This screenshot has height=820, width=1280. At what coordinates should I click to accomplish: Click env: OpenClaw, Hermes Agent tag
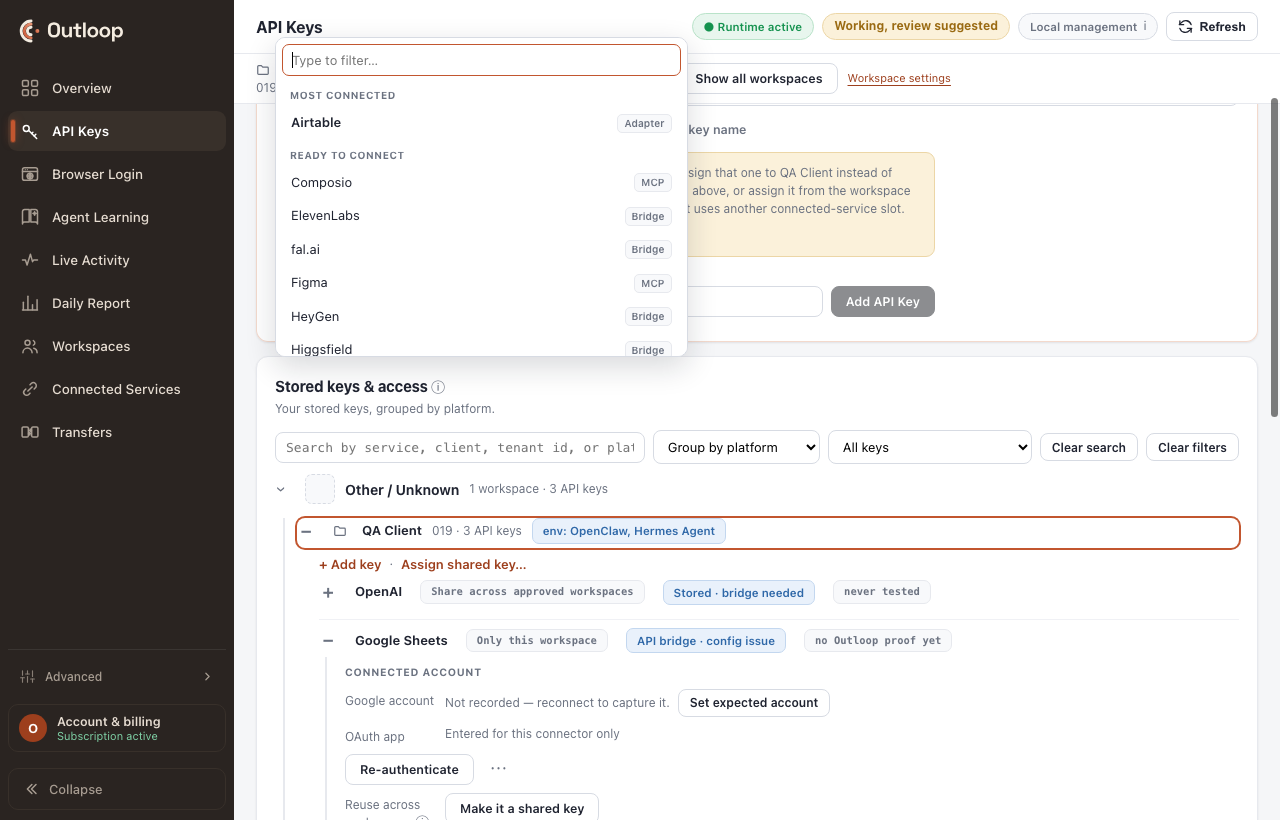629,531
